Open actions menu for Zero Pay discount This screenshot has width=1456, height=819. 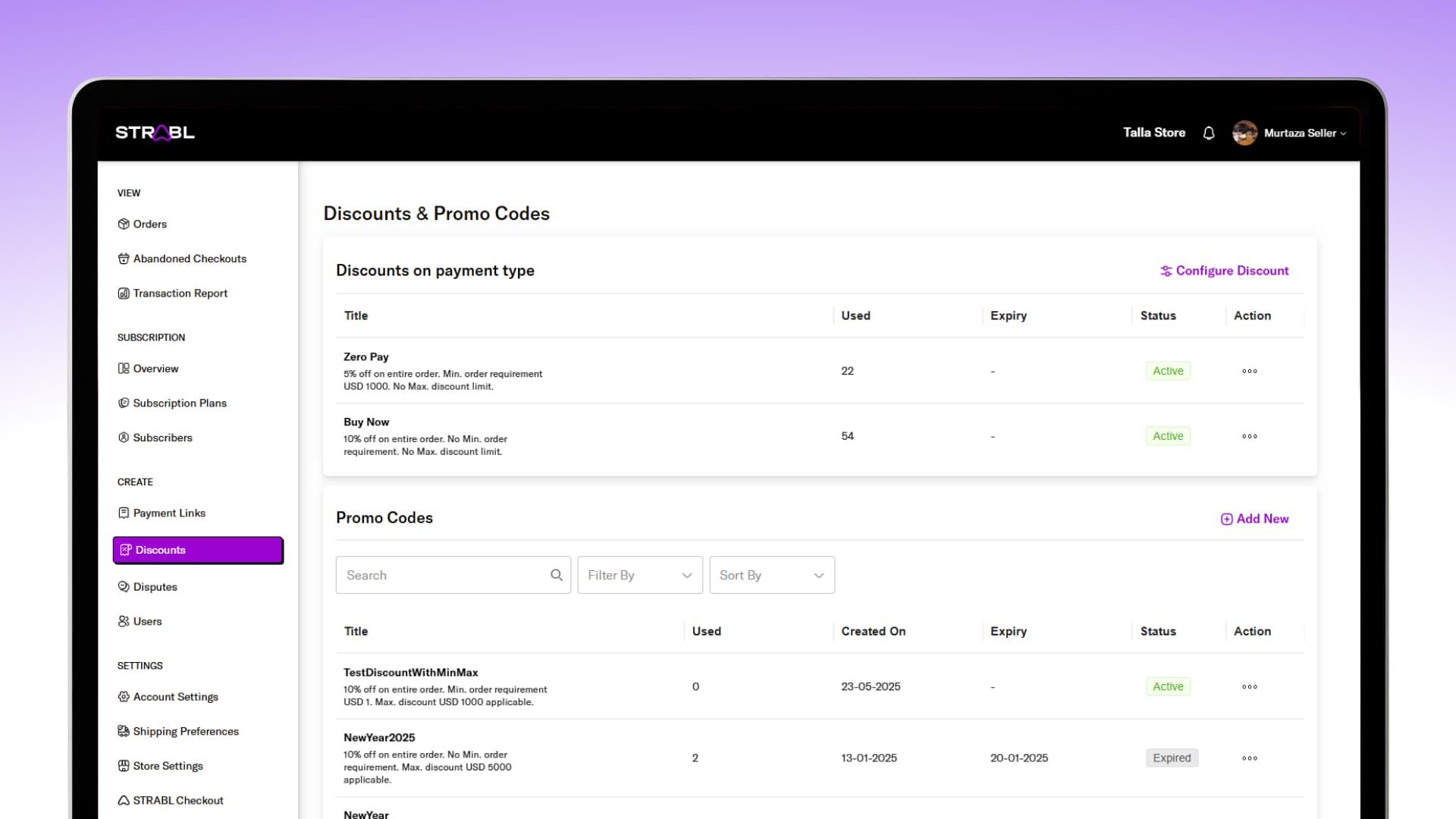tap(1249, 371)
